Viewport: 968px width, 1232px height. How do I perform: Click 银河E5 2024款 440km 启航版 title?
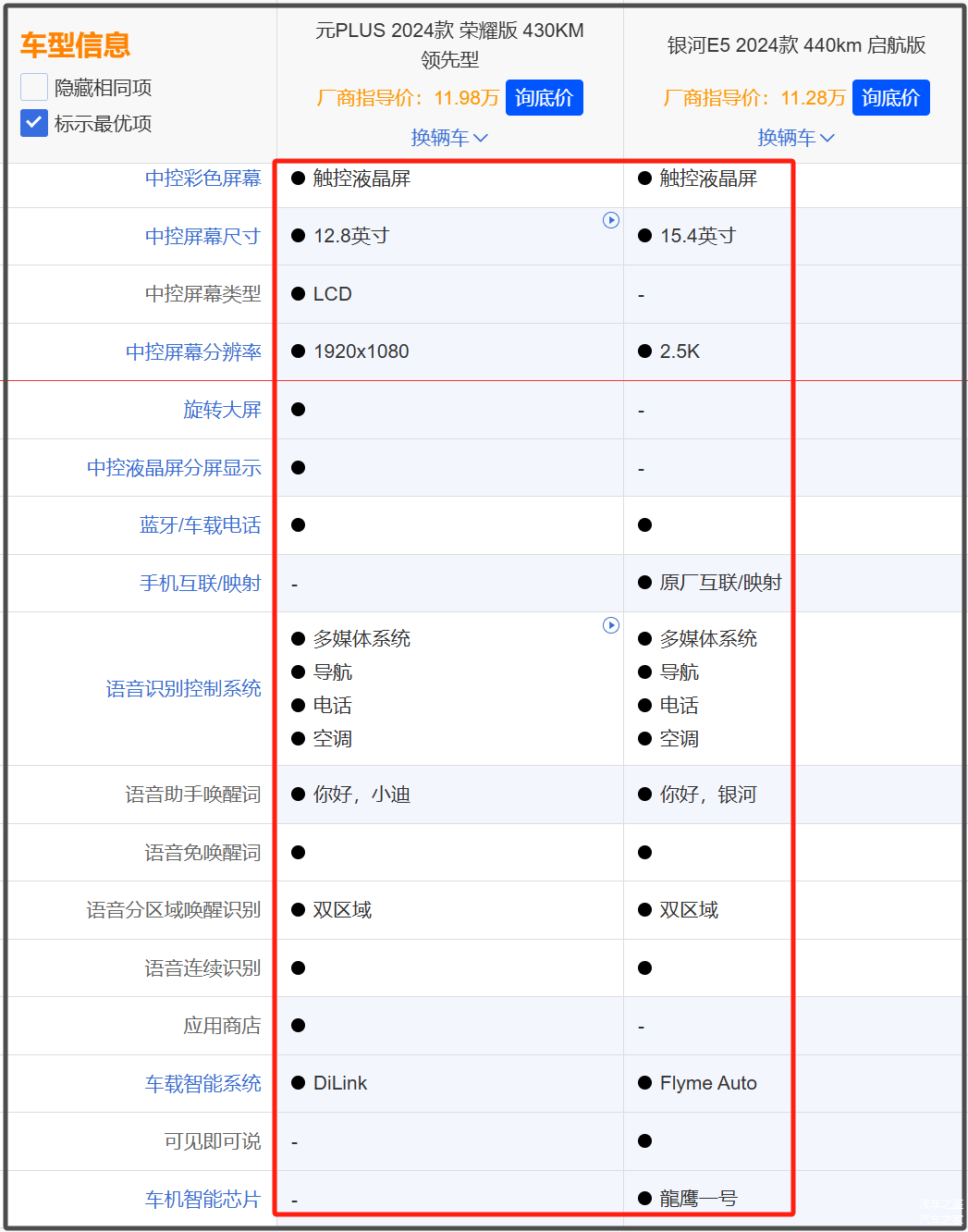pos(796,45)
